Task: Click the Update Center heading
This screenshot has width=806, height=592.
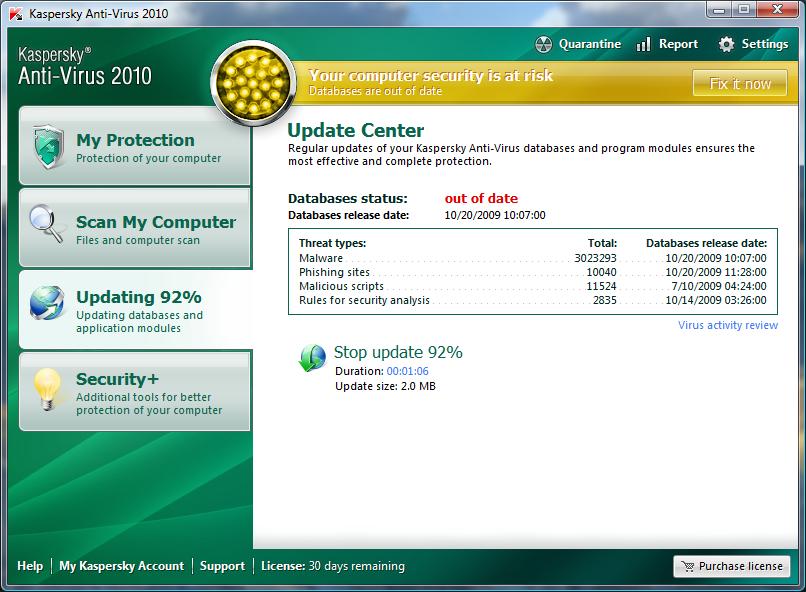Action: click(356, 131)
